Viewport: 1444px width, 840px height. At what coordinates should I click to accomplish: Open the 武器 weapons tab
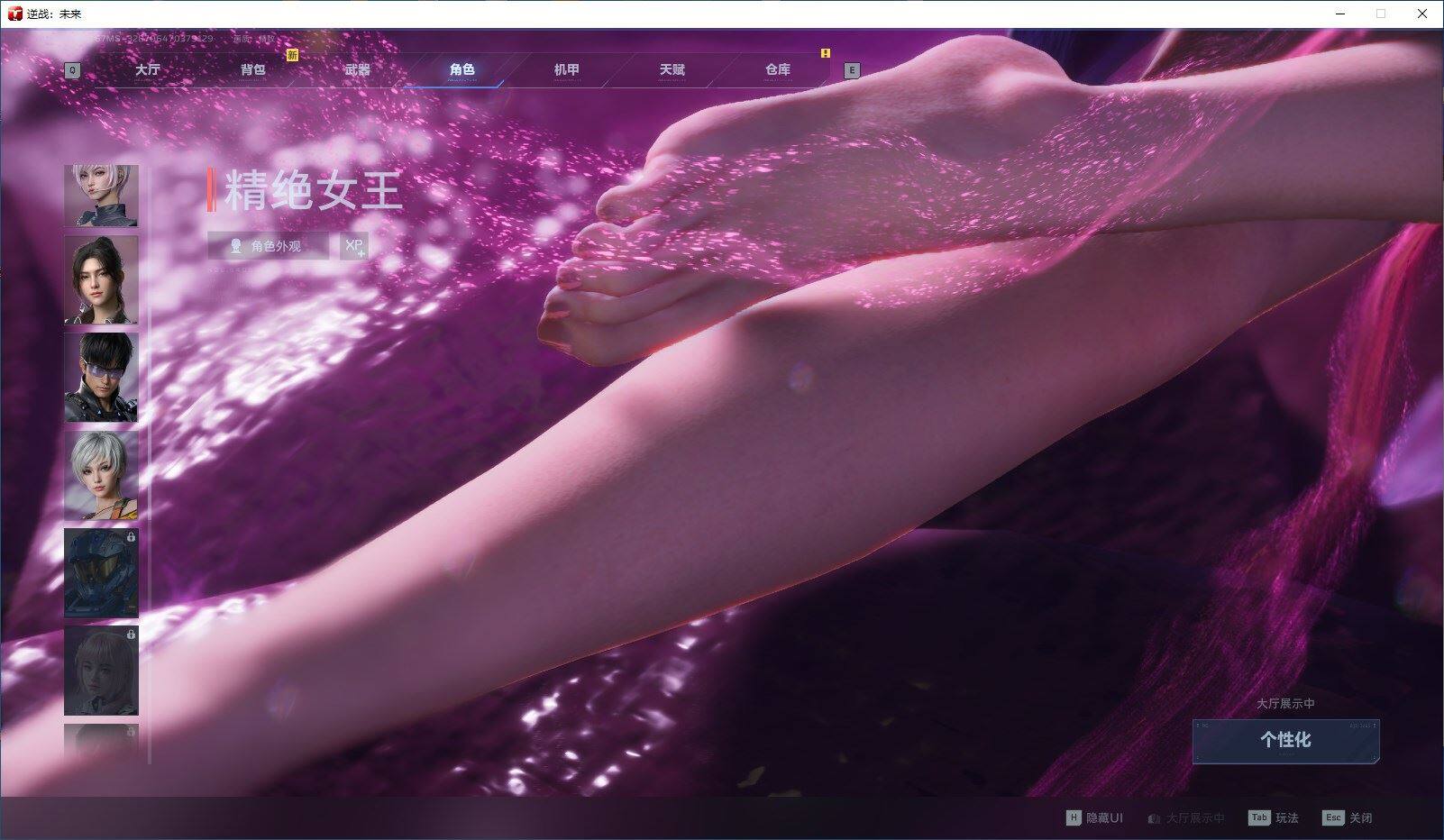[x=358, y=69]
